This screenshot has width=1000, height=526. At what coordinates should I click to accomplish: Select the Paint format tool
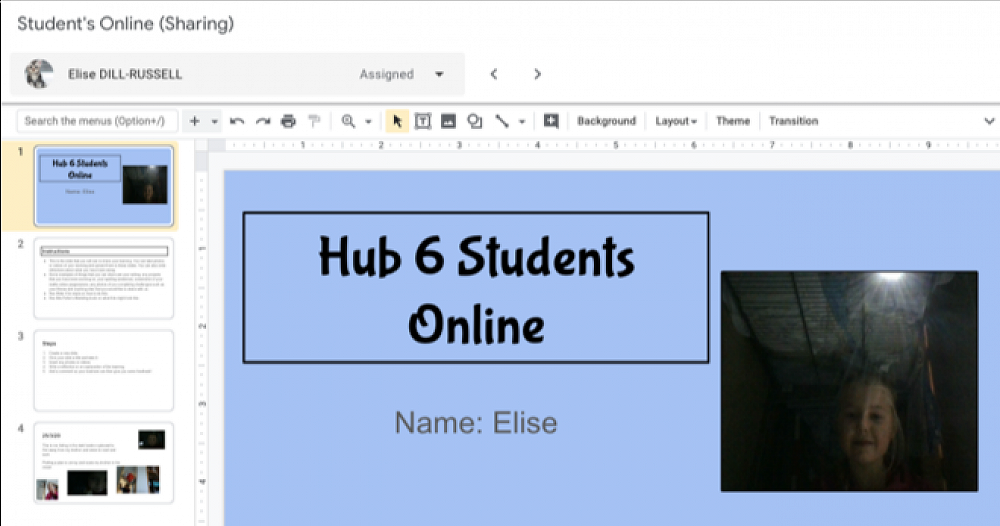[314, 121]
